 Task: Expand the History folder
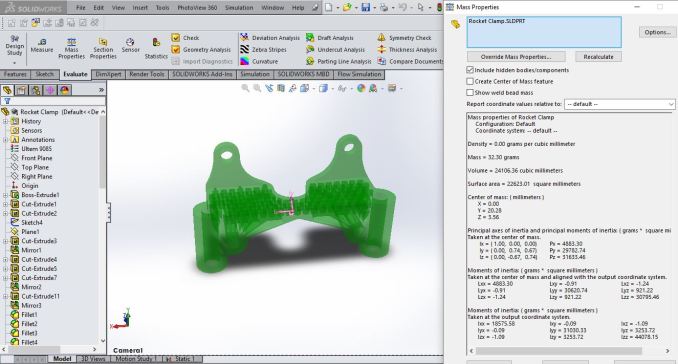coord(5,121)
